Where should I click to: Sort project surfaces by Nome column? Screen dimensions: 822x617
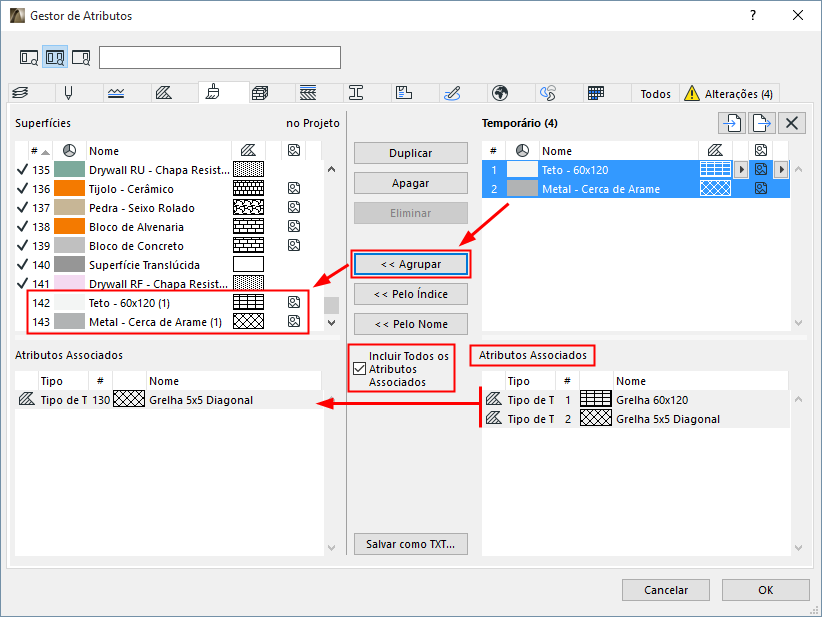[159, 151]
